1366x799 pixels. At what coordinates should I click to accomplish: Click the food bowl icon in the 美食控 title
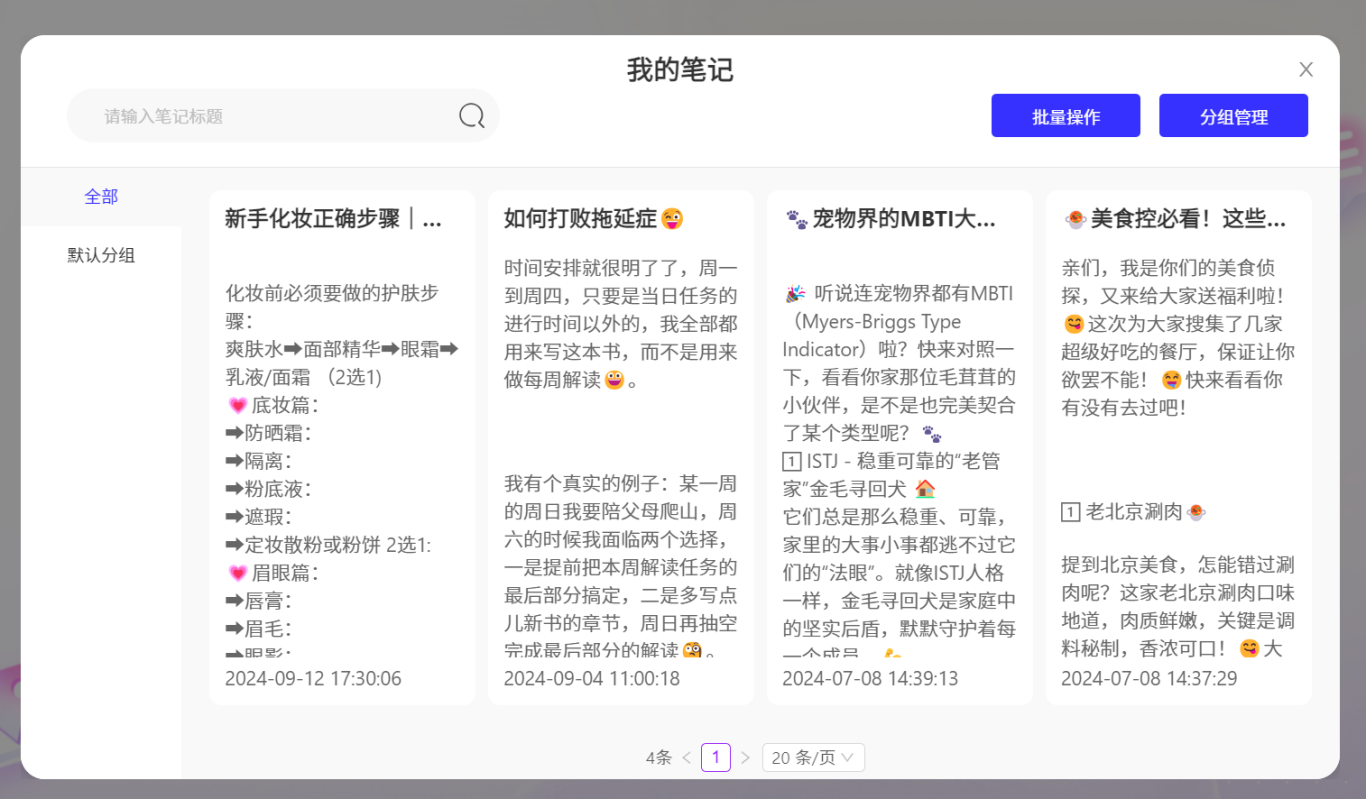click(1075, 219)
